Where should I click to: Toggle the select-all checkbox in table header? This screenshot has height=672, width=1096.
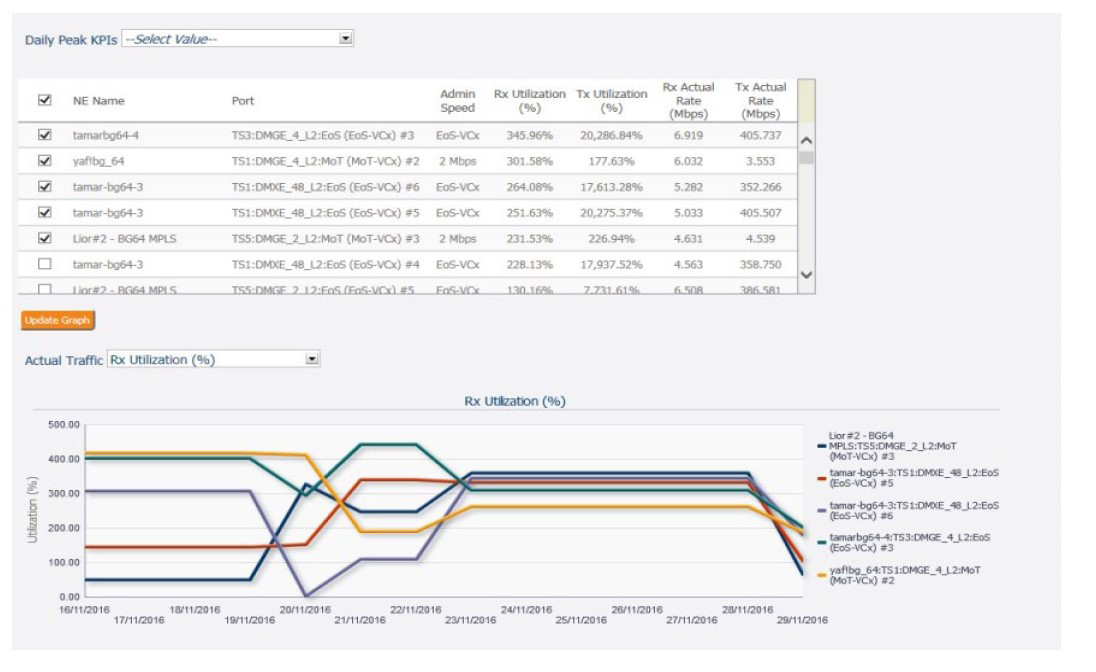tap(45, 100)
